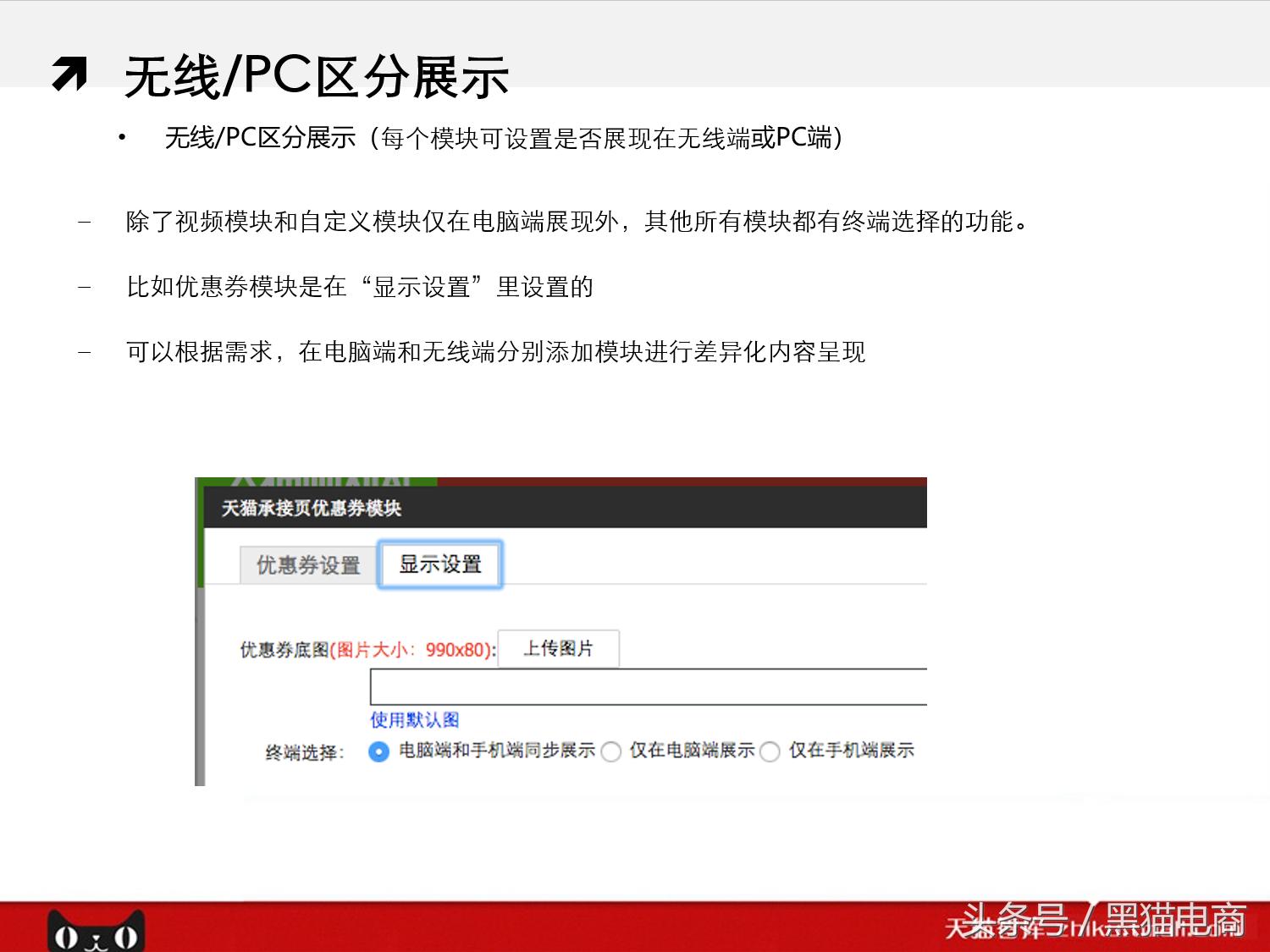Viewport: 1270px width, 952px height.
Task: Click the cat face inside the black logo square
Action: (x=95, y=934)
